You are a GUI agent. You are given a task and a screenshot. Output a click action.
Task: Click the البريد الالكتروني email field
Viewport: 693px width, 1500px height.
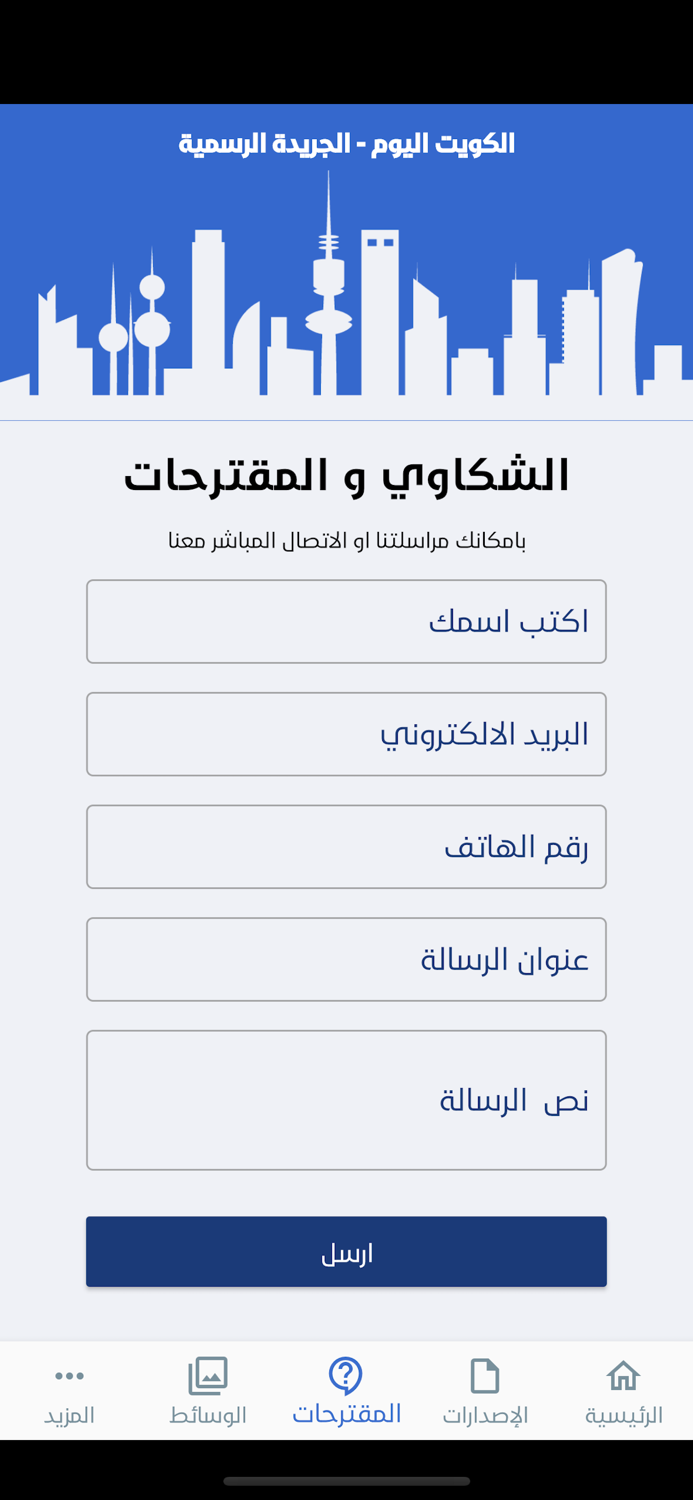pyautogui.click(x=346, y=733)
